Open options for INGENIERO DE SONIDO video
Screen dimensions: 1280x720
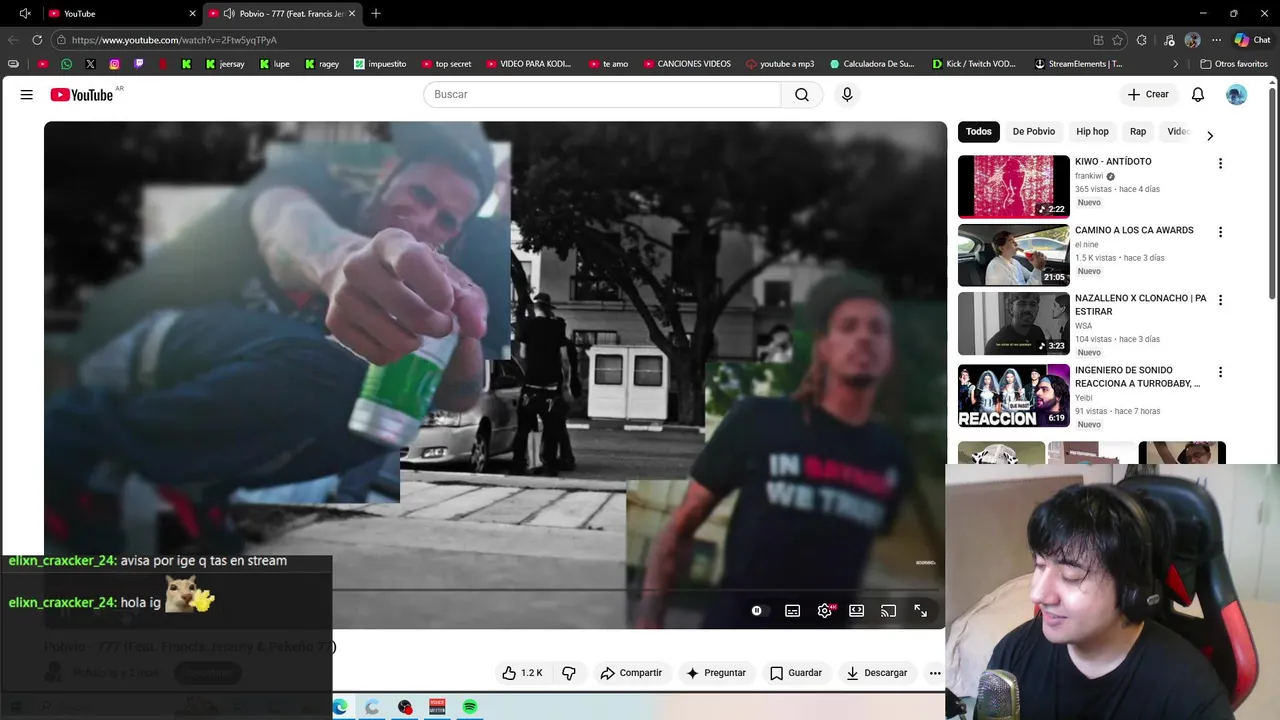coord(1220,372)
